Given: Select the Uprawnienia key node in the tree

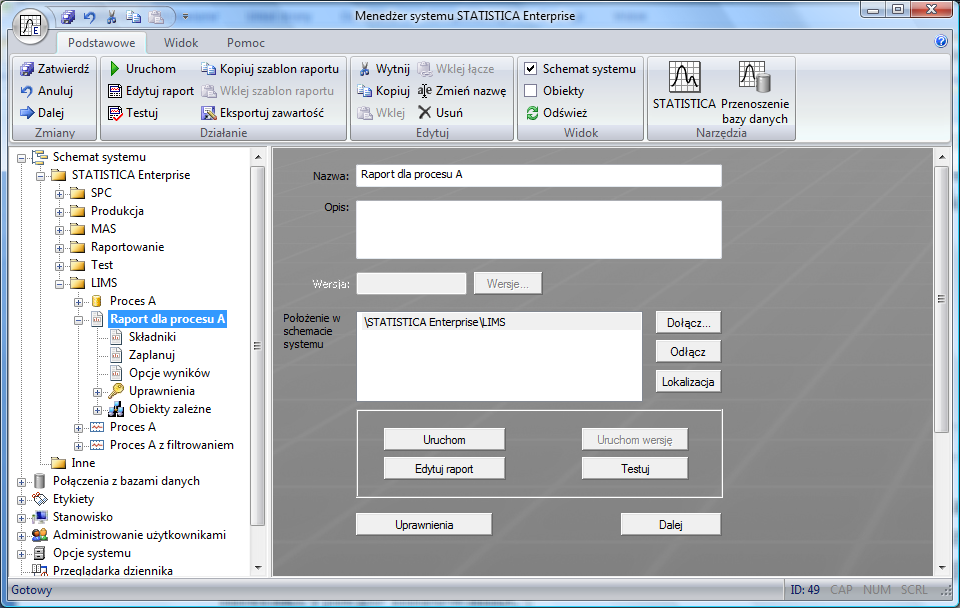Looking at the screenshot, I should pyautogui.click(x=162, y=391).
